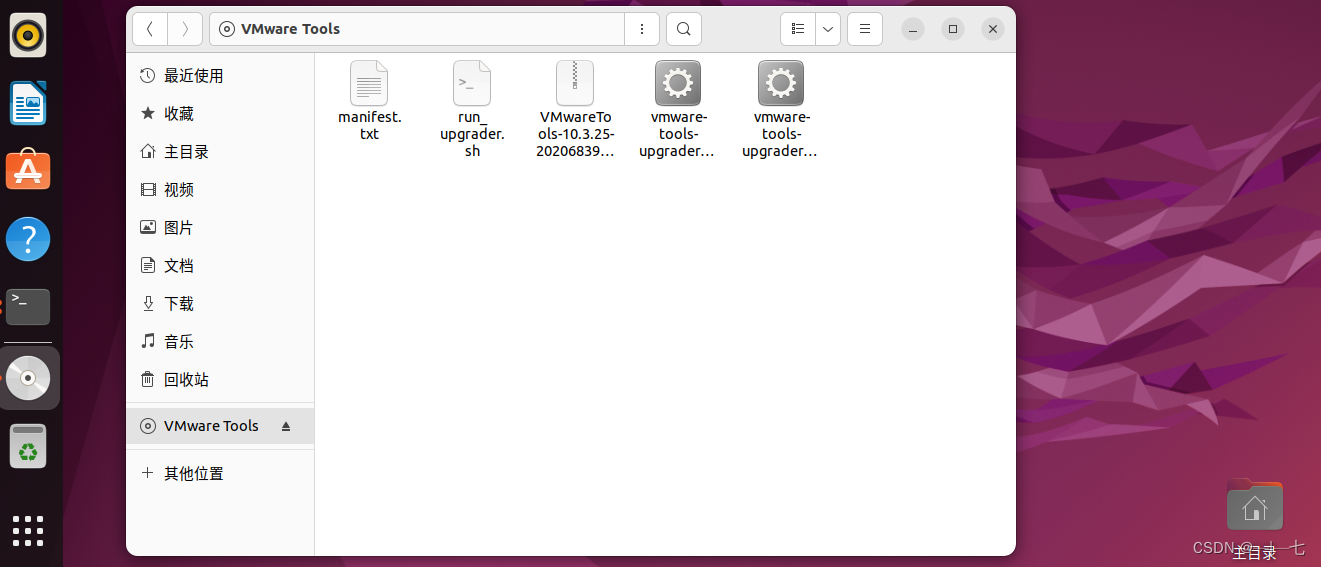1321x567 pixels.
Task: Open the Trash icon in dock
Action: (28, 446)
